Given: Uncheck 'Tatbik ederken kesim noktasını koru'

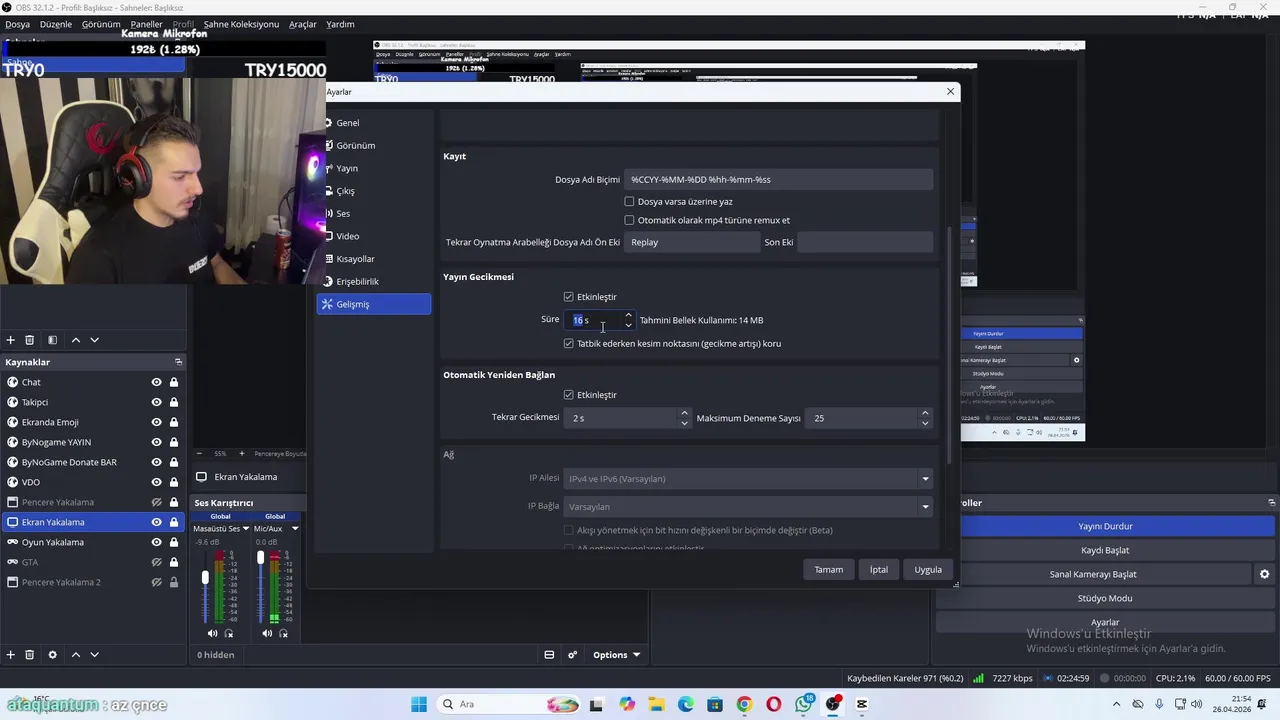Looking at the screenshot, I should 568,343.
